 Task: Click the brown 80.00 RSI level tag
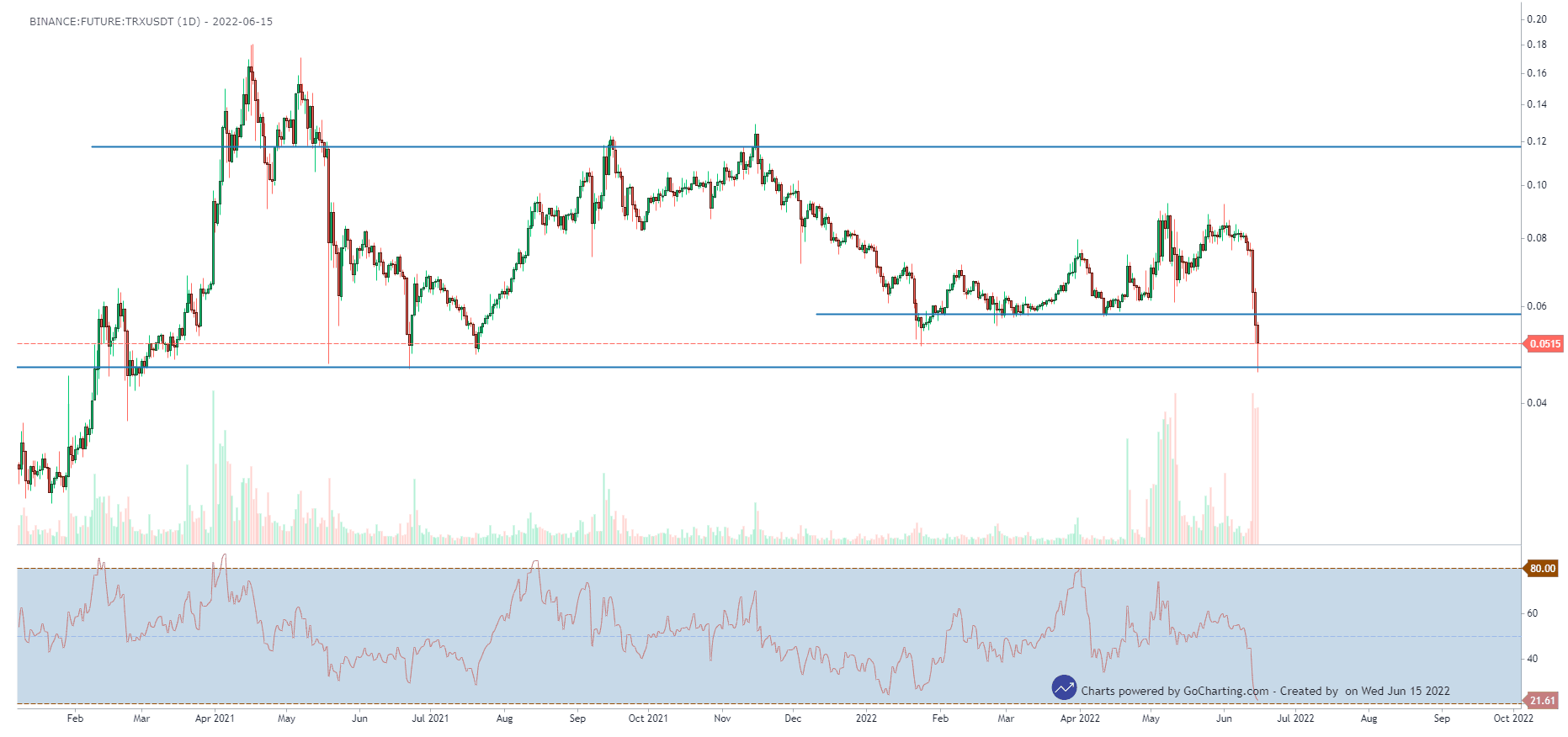tap(1542, 569)
